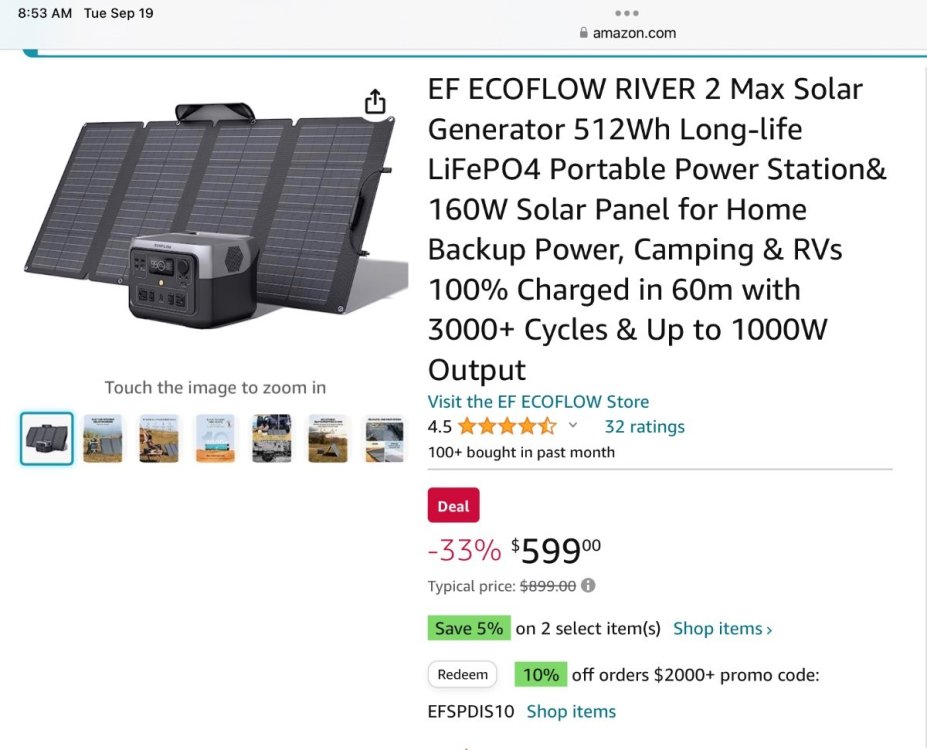
Task: Select the last product thumbnail
Action: (x=384, y=439)
